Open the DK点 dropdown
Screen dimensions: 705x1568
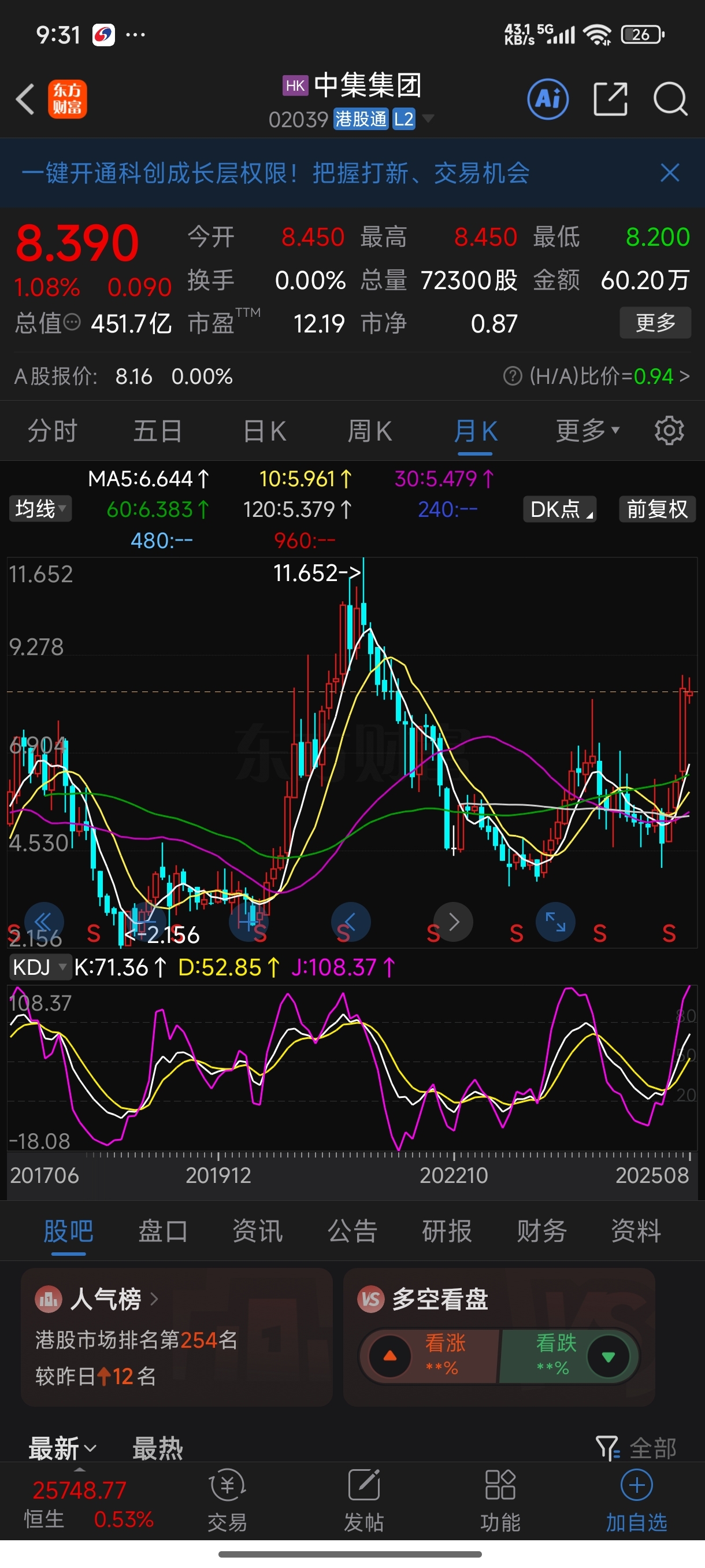(559, 509)
